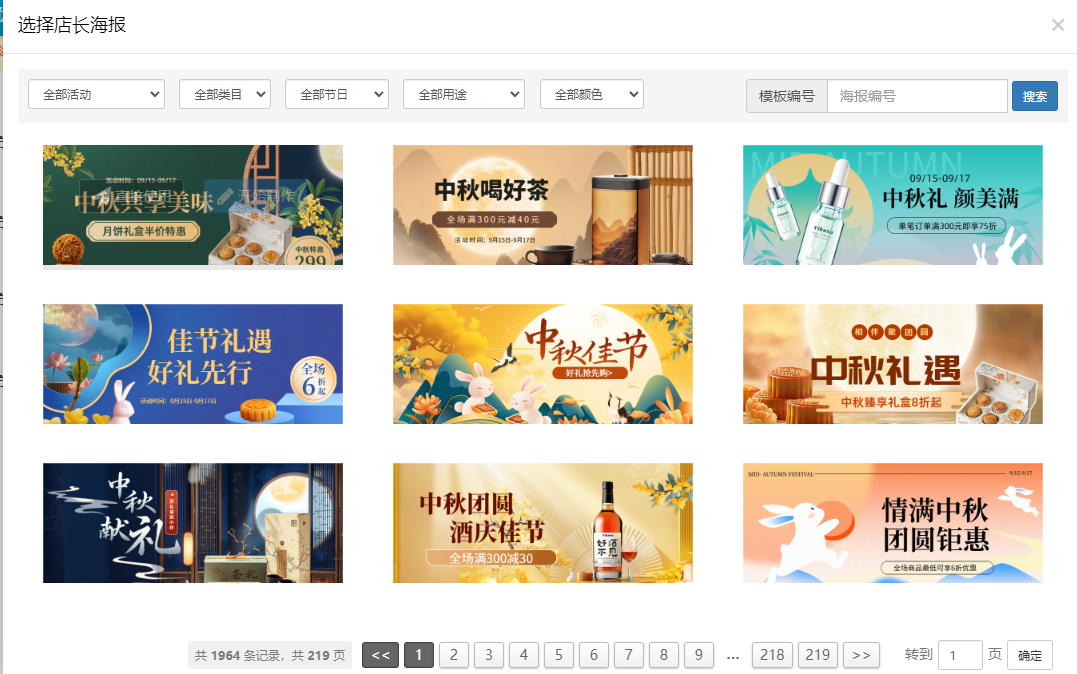Image resolution: width=1077 pixels, height=674 pixels.
Task: Click the 转到 page number input box
Action: [959, 655]
